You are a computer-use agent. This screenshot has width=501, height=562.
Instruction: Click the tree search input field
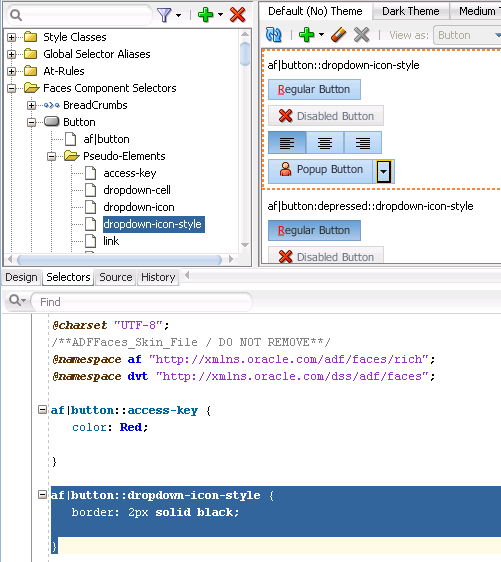point(80,15)
